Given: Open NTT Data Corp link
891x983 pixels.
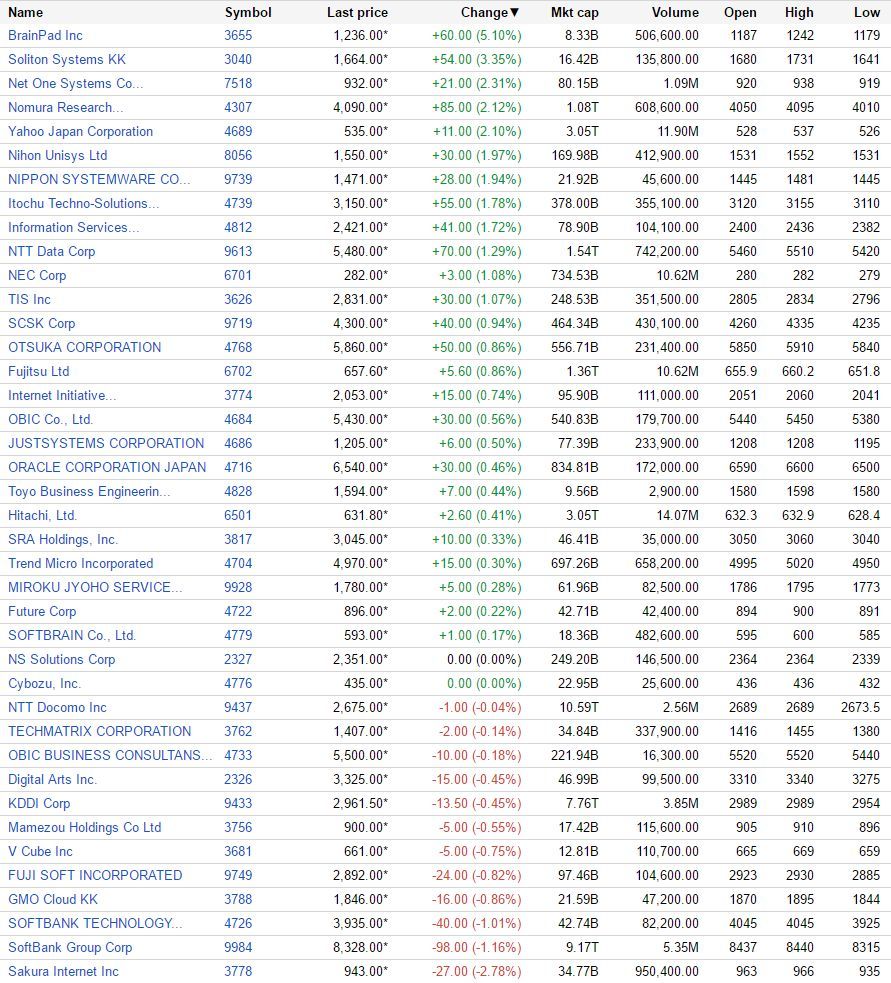Looking at the screenshot, I should click(x=51, y=251).
